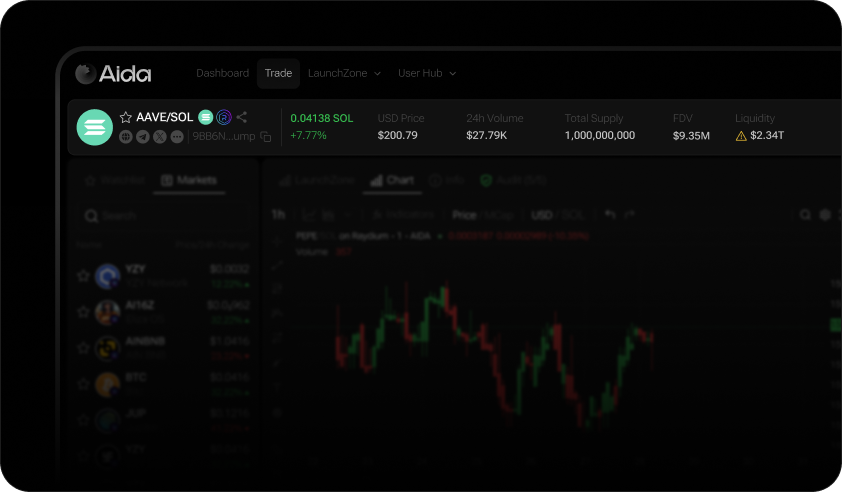
Task: Favorite AAVE/SOL with the star icon
Action: click(126, 117)
